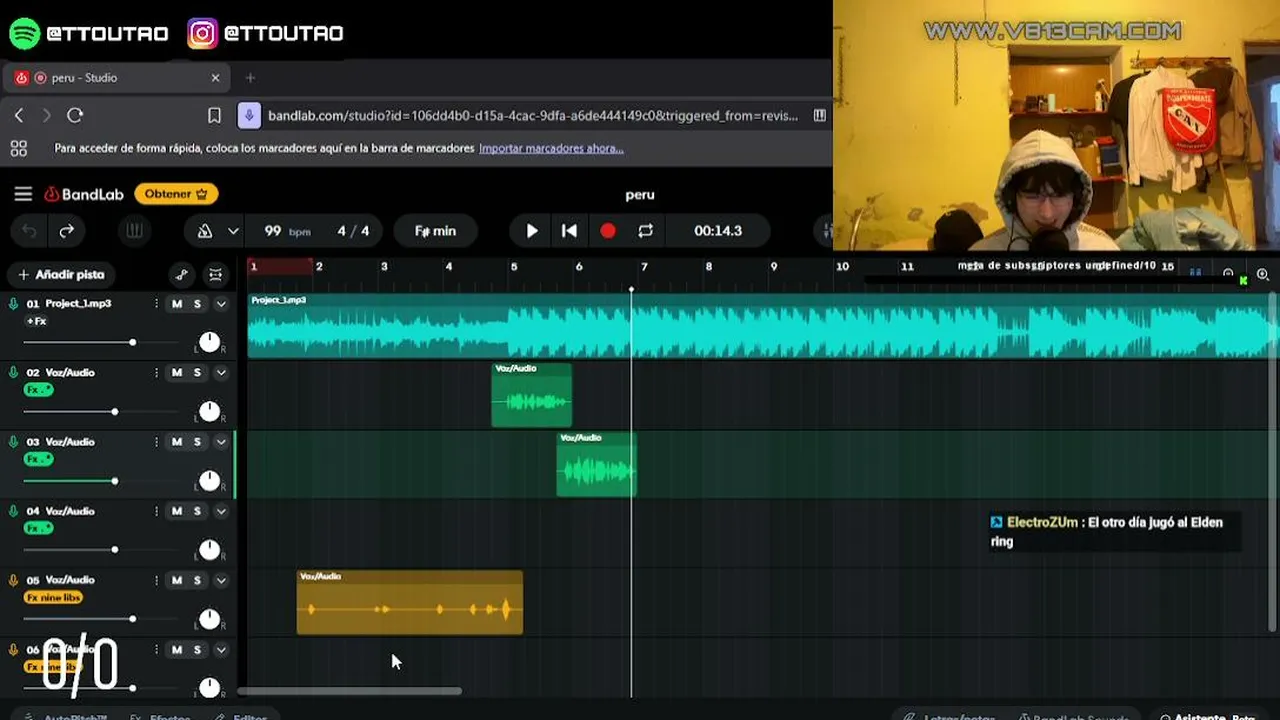
Task: Expand track 04 options chevron
Action: pyautogui.click(x=221, y=511)
